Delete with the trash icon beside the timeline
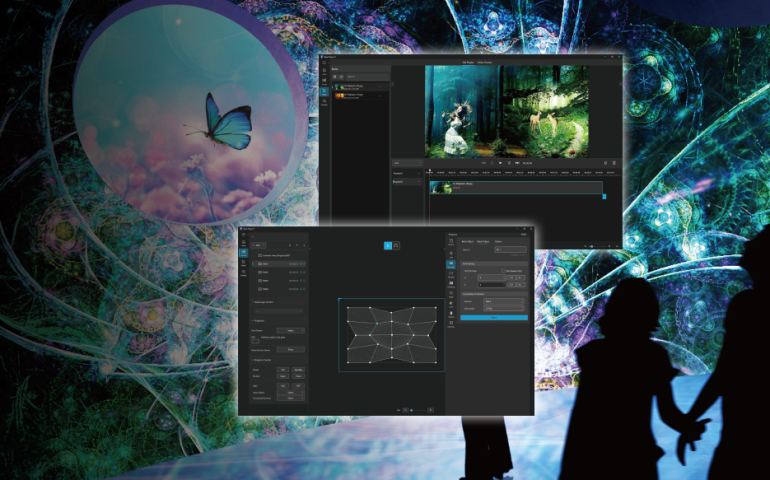This screenshot has width=770, height=480. coord(614,163)
